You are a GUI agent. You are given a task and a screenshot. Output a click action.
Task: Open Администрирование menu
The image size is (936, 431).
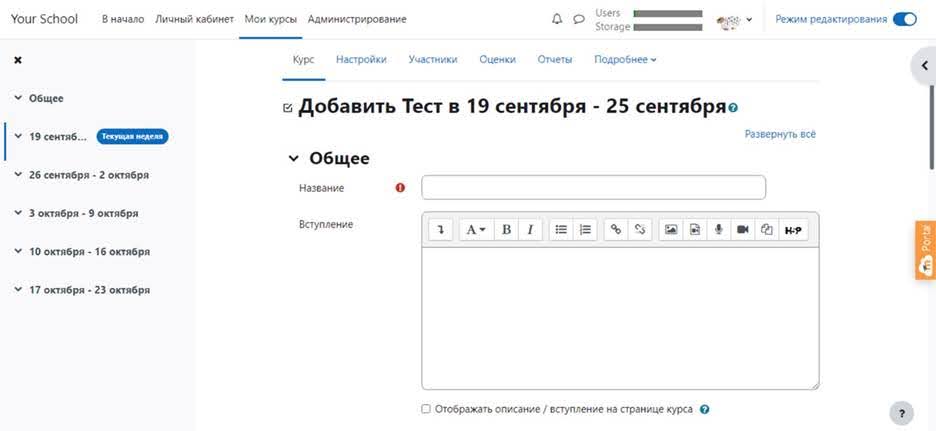(x=357, y=19)
